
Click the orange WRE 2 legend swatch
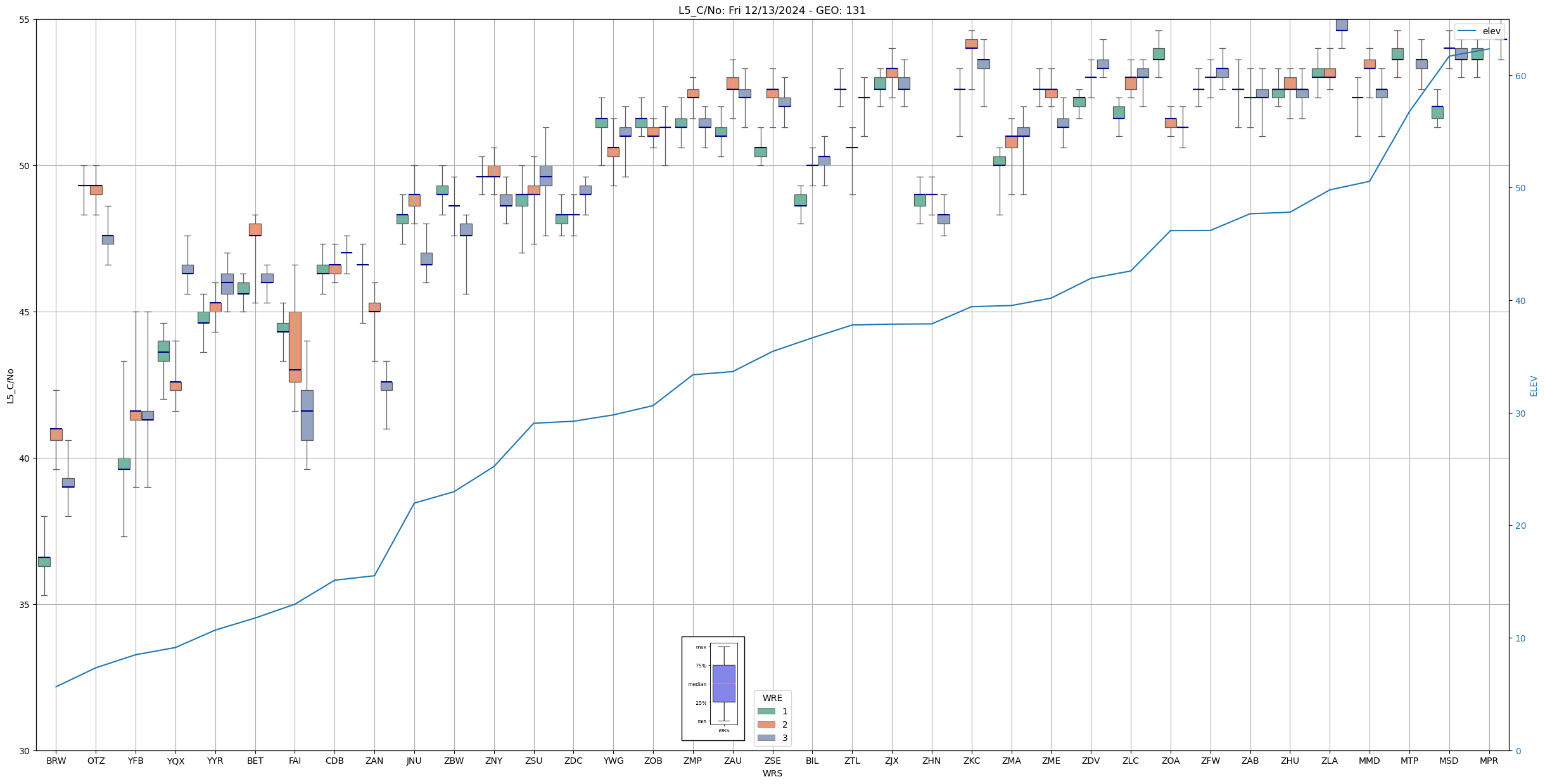point(766,724)
